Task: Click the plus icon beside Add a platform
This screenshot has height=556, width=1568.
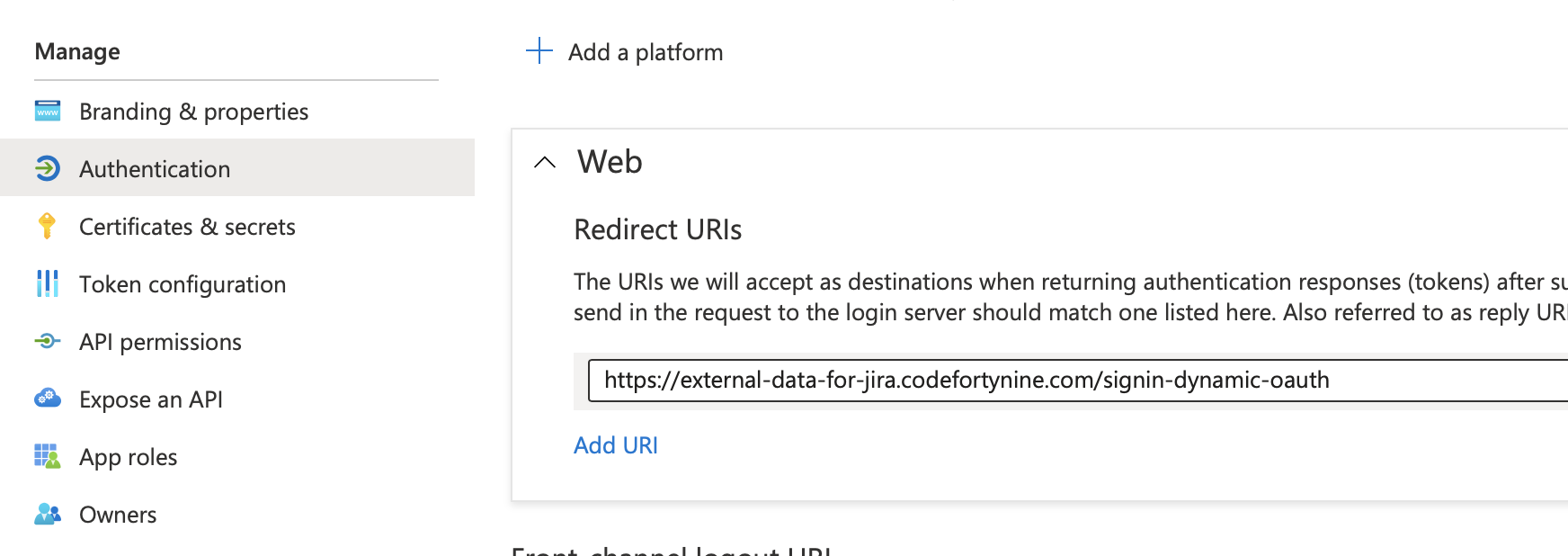Action: (x=538, y=51)
